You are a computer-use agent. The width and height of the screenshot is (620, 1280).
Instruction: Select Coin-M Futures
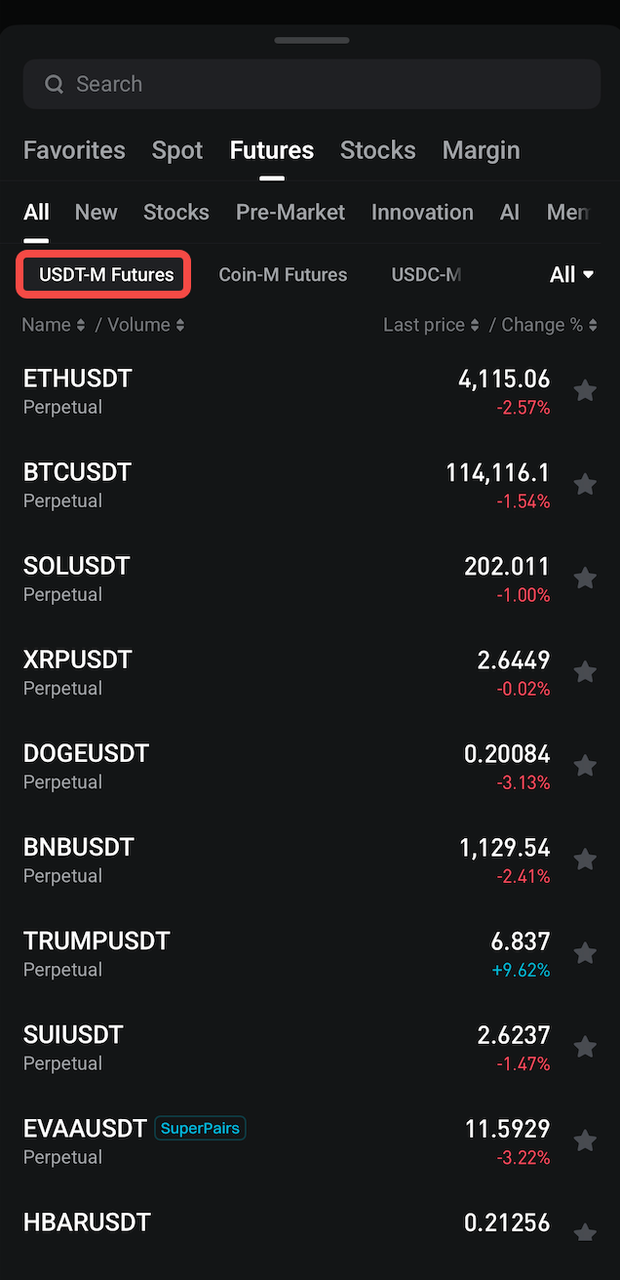pos(283,274)
